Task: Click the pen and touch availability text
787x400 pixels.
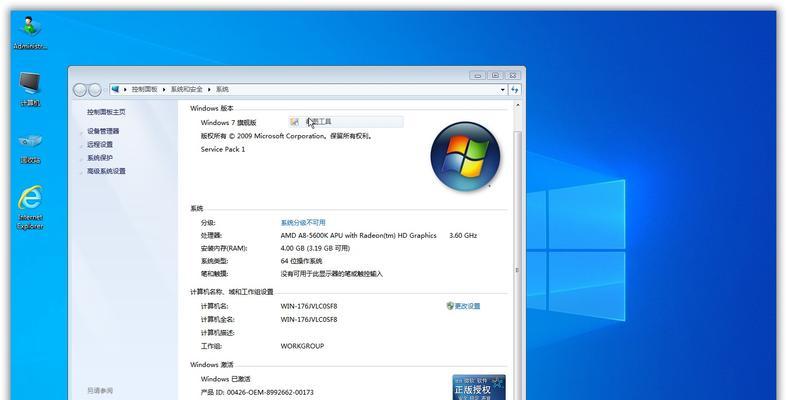Action: tap(331, 274)
